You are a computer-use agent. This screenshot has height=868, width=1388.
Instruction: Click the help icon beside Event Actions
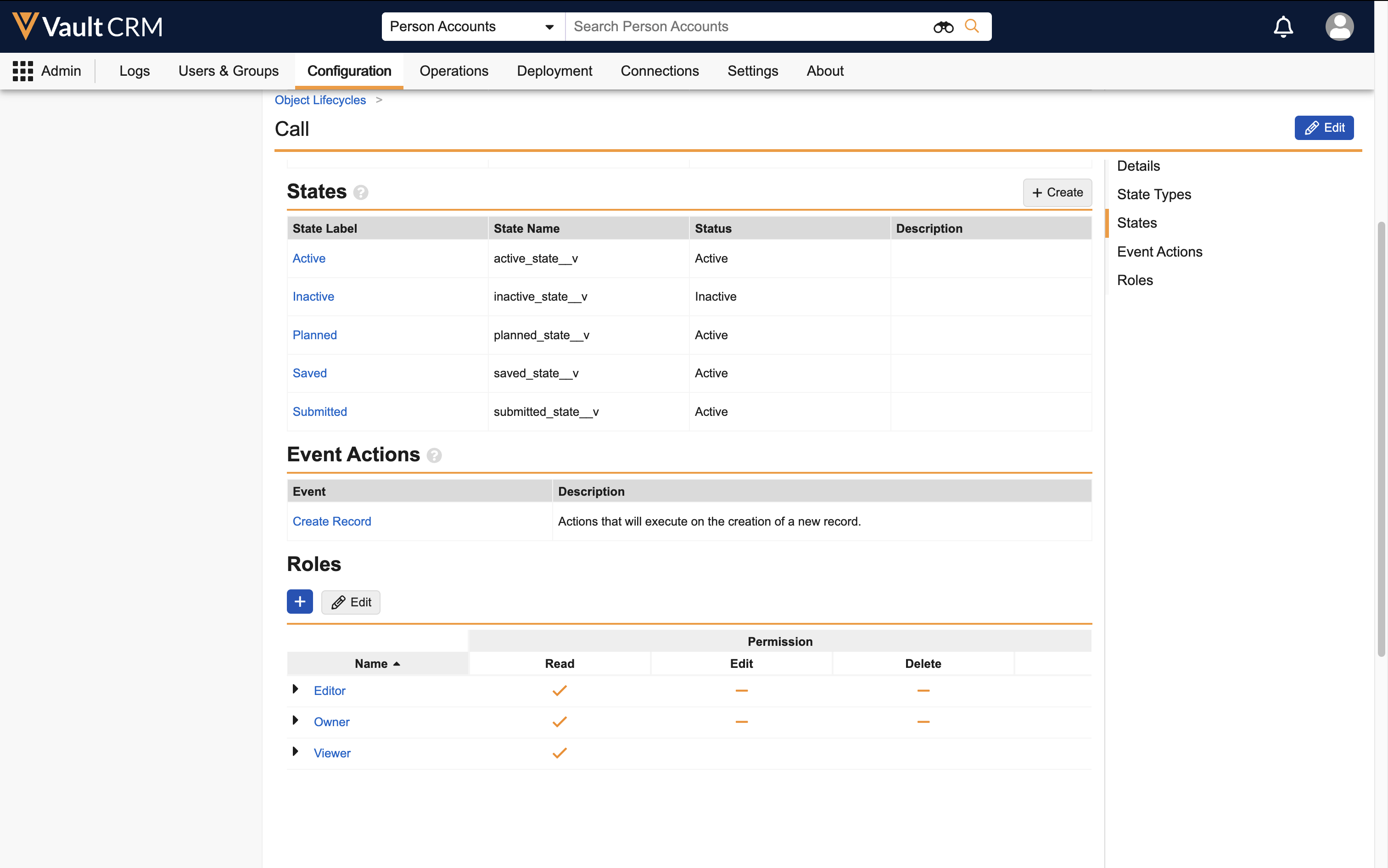click(x=434, y=456)
